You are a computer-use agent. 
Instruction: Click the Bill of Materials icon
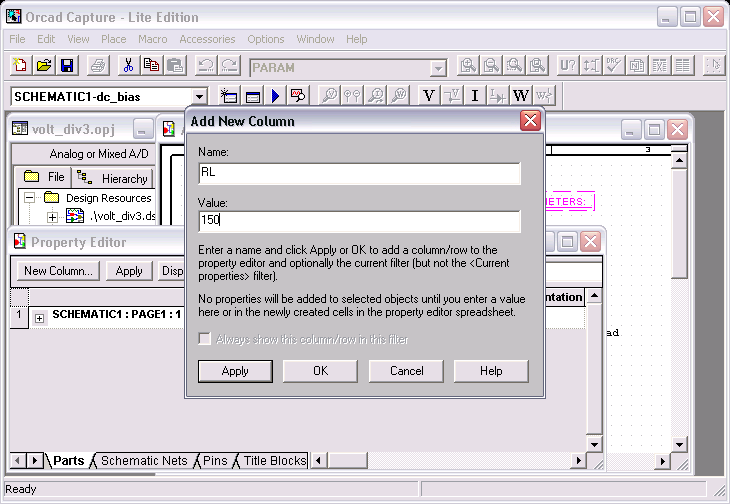click(683, 66)
